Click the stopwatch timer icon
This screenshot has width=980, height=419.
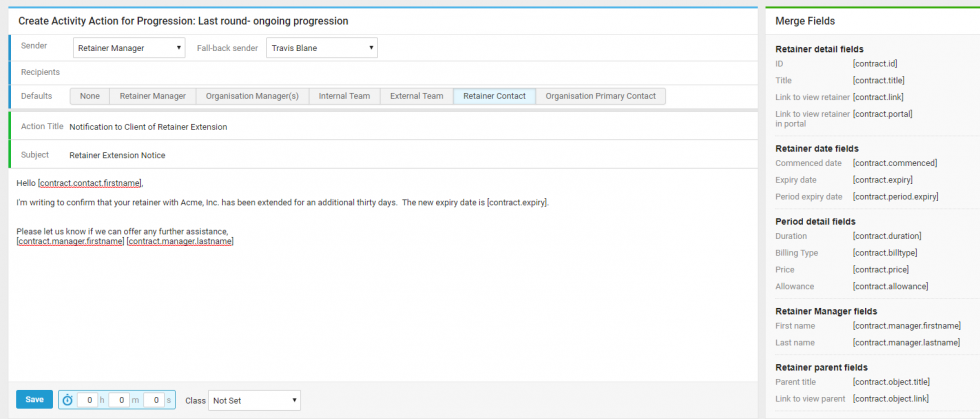pos(68,400)
